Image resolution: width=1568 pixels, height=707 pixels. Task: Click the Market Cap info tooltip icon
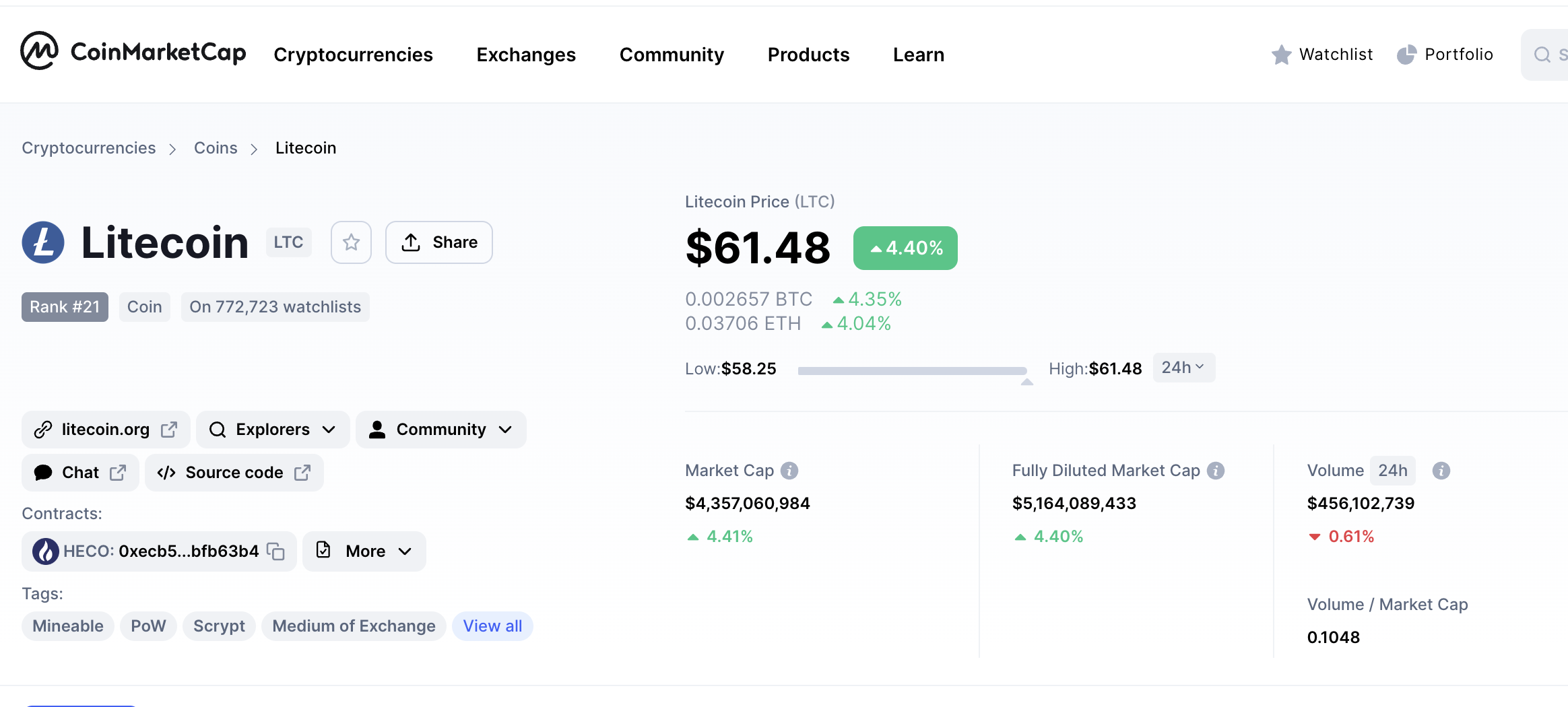tap(789, 471)
